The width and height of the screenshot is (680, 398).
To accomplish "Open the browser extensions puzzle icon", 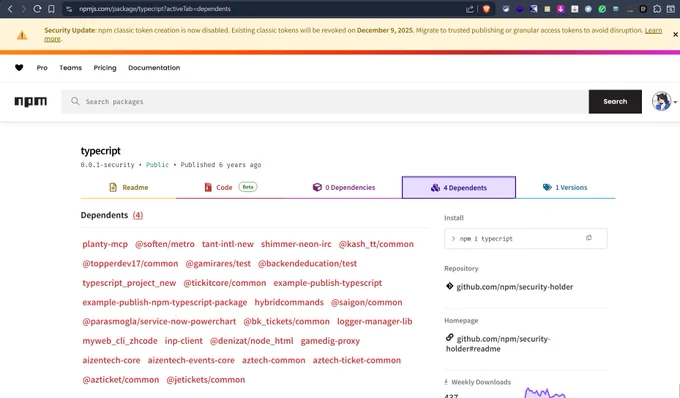I will (657, 9).
